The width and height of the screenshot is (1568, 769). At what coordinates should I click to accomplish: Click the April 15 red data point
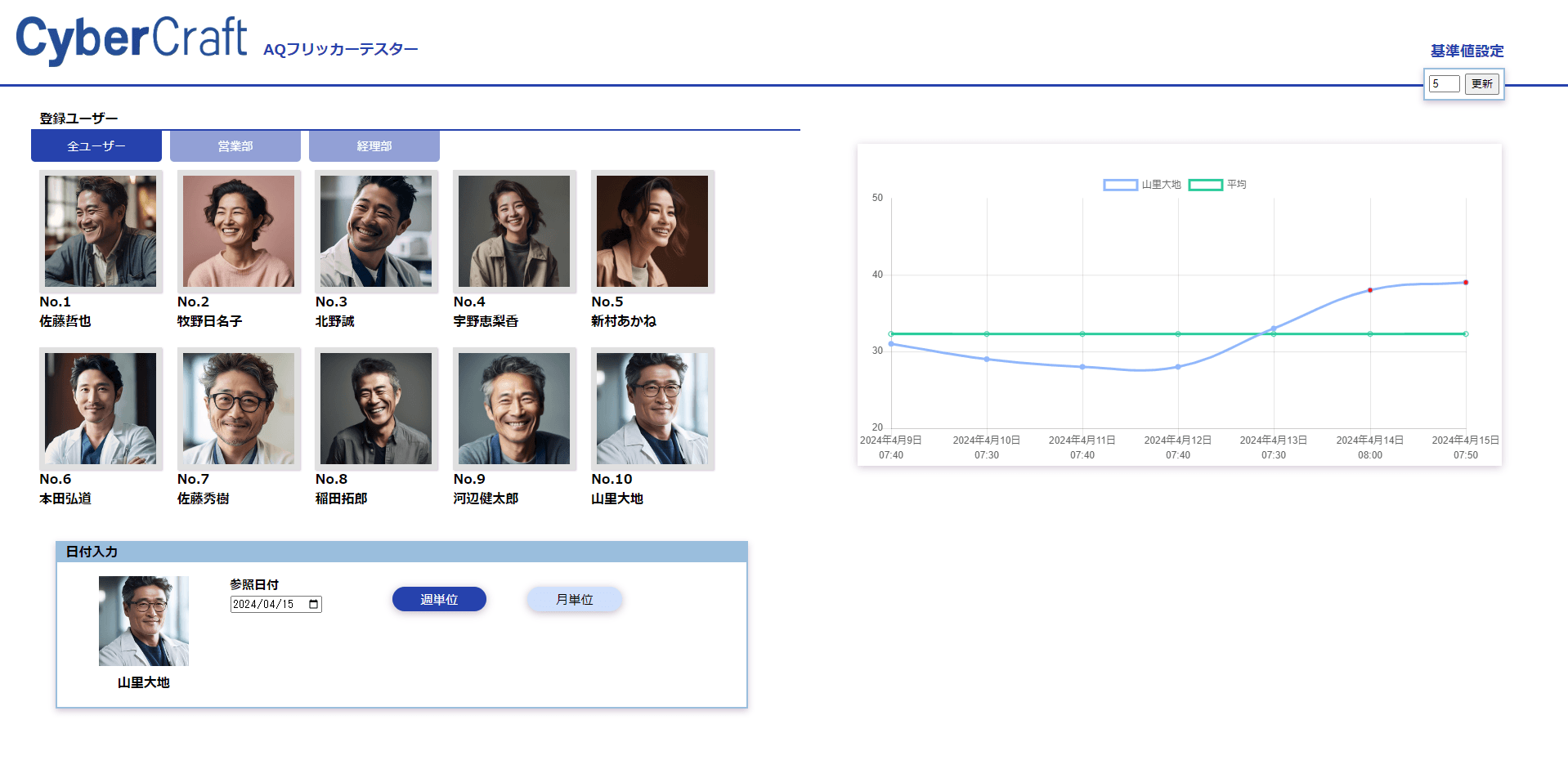click(1466, 283)
